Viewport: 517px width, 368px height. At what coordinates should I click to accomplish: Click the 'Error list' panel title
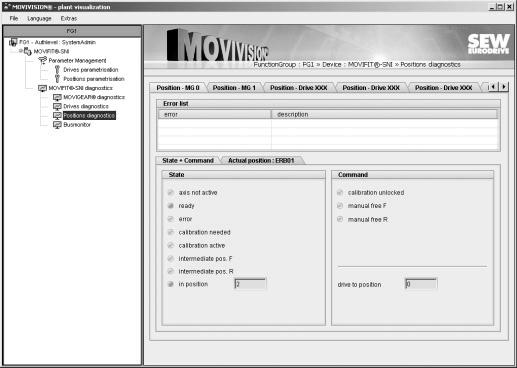click(x=176, y=104)
